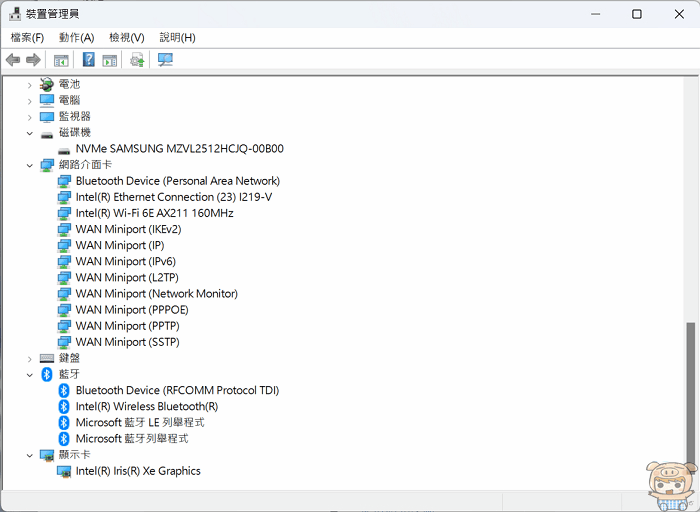The height and width of the screenshot is (512, 700).
Task: Click icon of Intel Wi-Fi 6E AX211 adapter
Action: pos(64,213)
